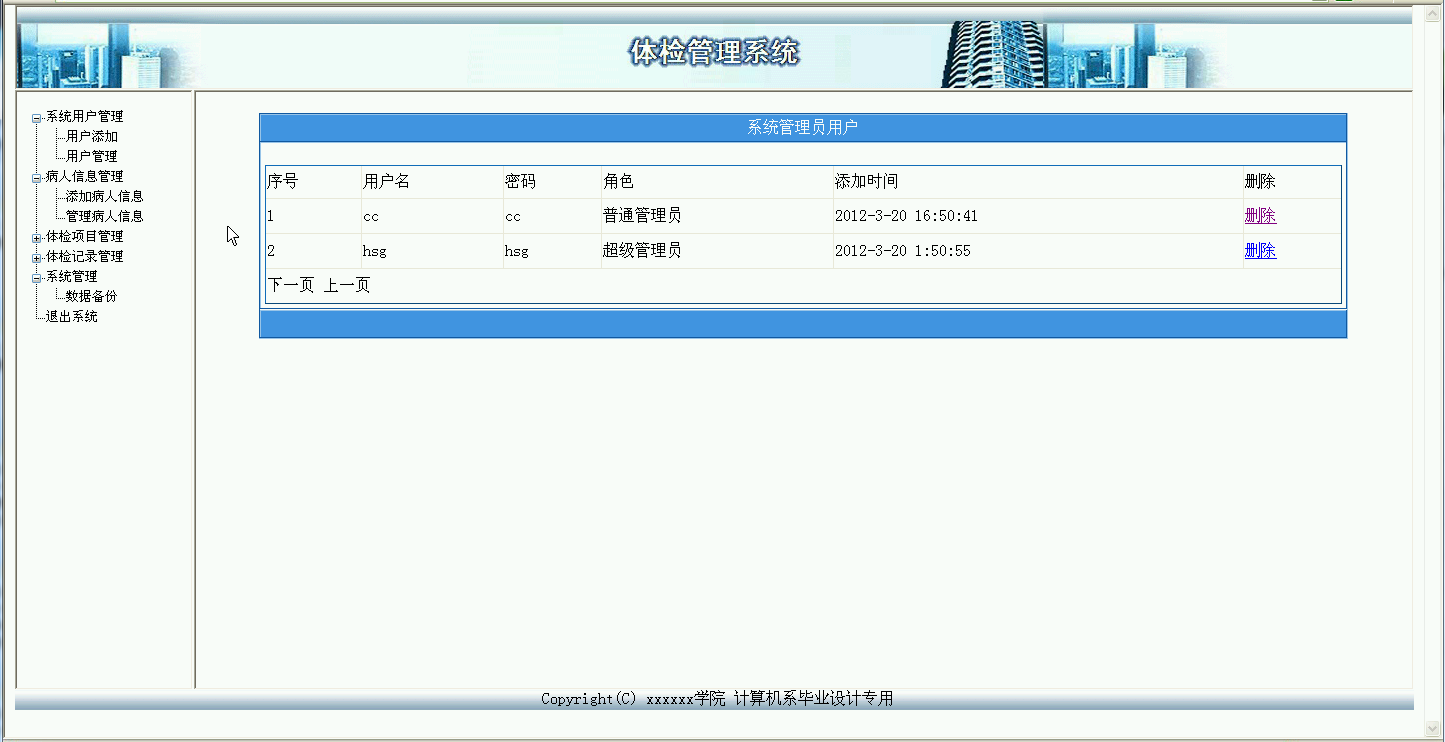Viewport: 1445px width, 742px height.
Task: Open 用户添加 in the sidebar
Action: [x=92, y=137]
